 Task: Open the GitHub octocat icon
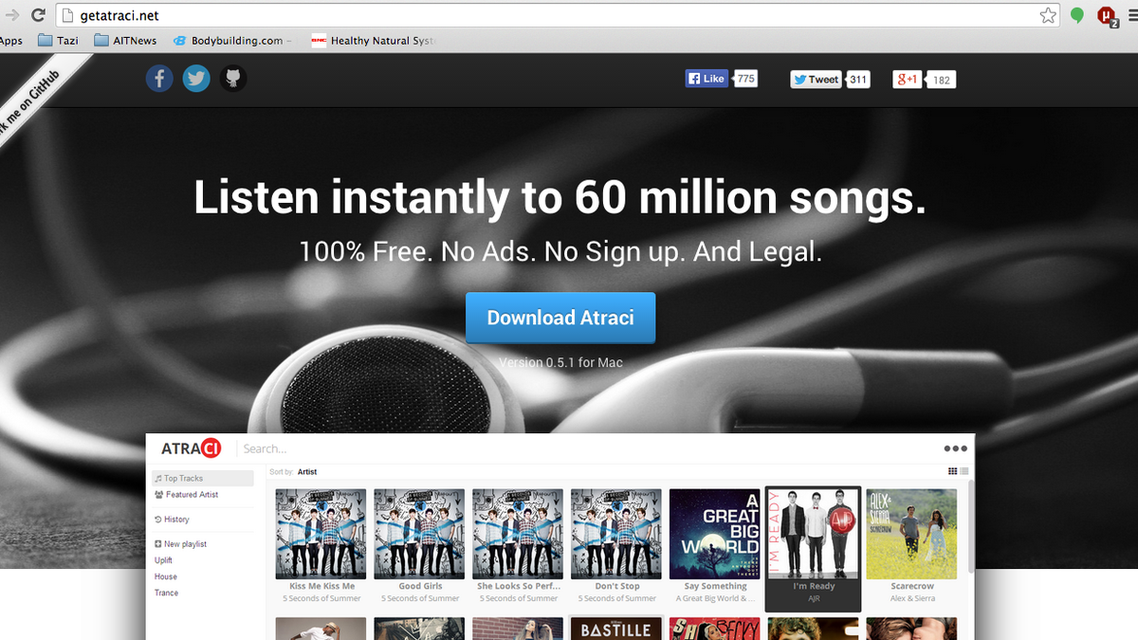tap(233, 78)
